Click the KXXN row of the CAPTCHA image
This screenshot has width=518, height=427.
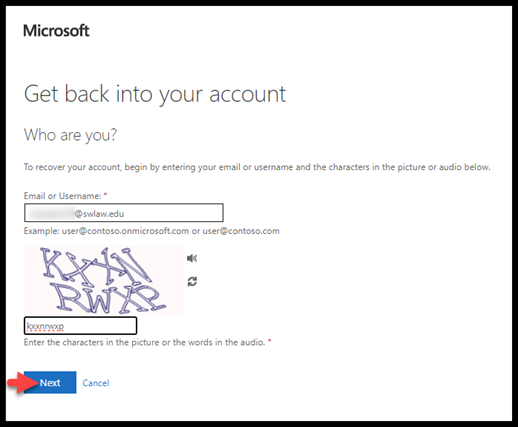(x=95, y=265)
